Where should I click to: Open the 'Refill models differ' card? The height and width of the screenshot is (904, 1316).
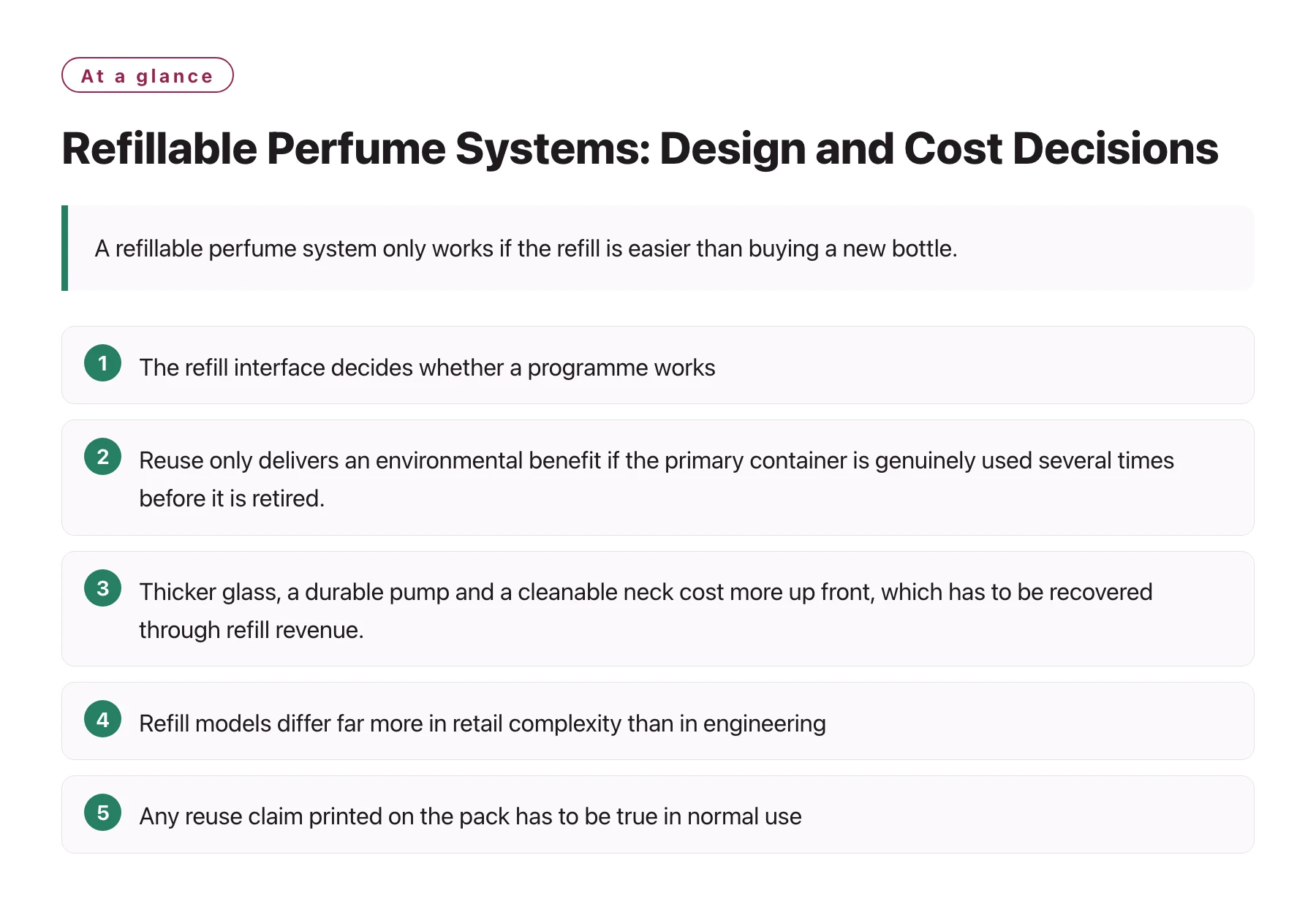(x=658, y=721)
